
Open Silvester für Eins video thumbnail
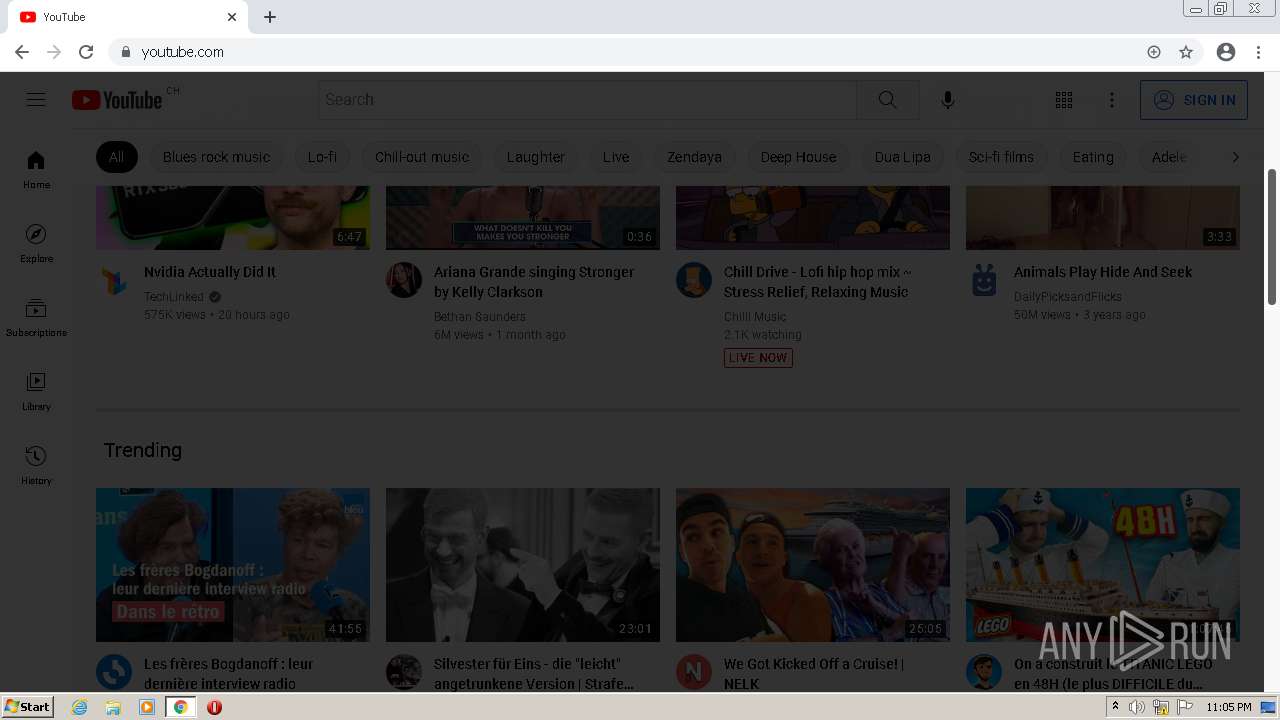(x=523, y=565)
